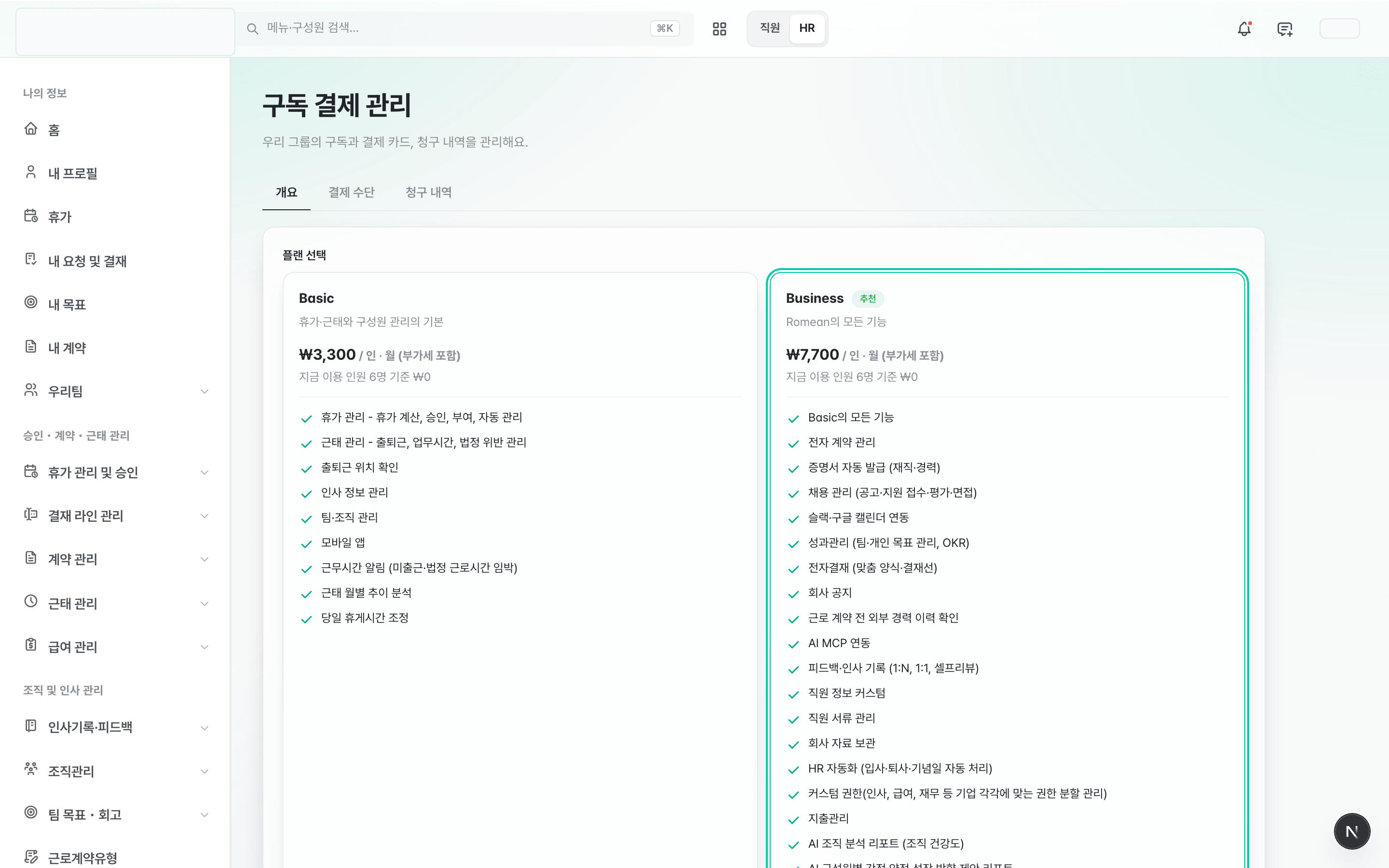Open 근로계약유형 page
This screenshot has height=868, width=1389.
coord(82,858)
